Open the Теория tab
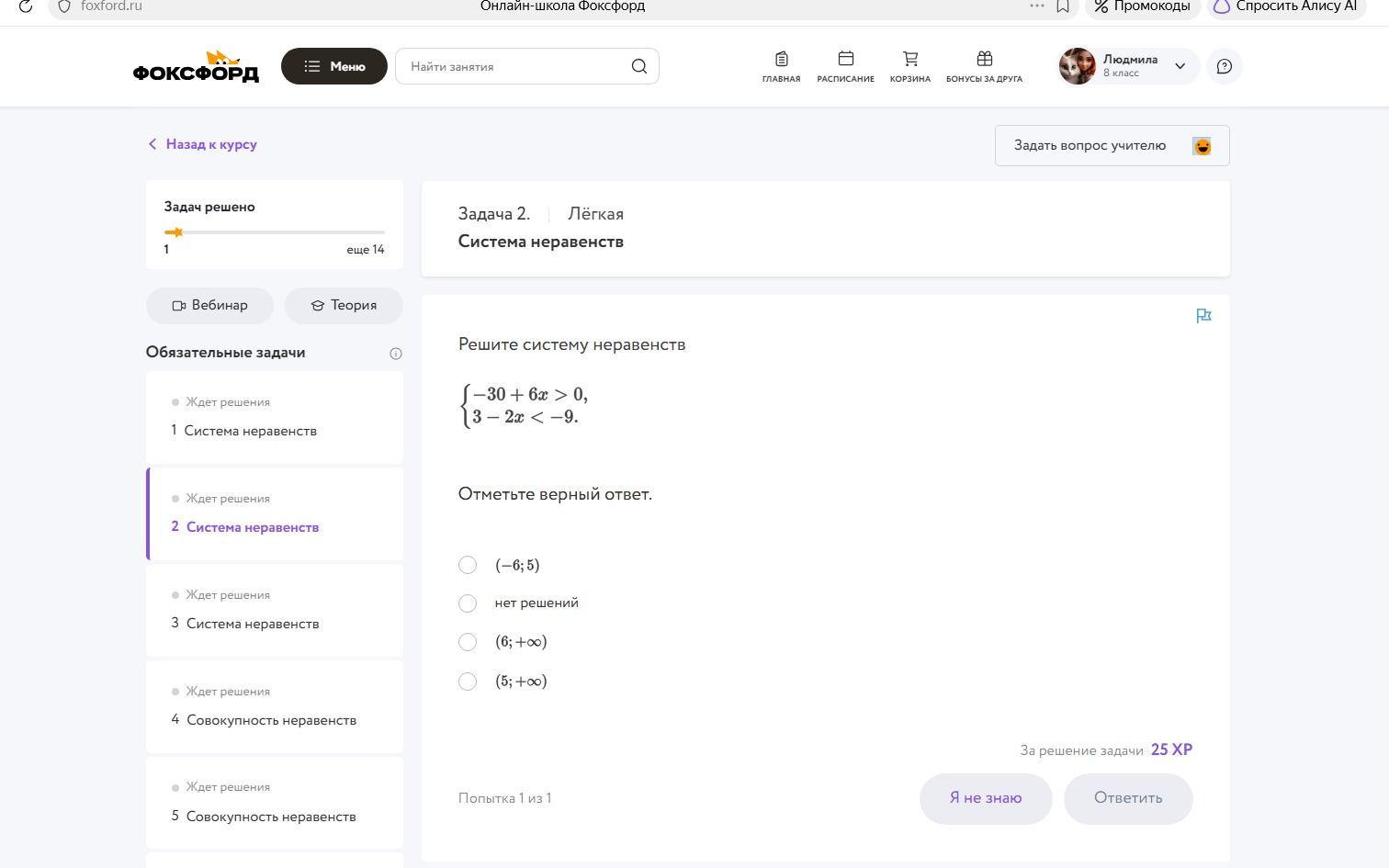The height and width of the screenshot is (868, 1389). [x=344, y=305]
